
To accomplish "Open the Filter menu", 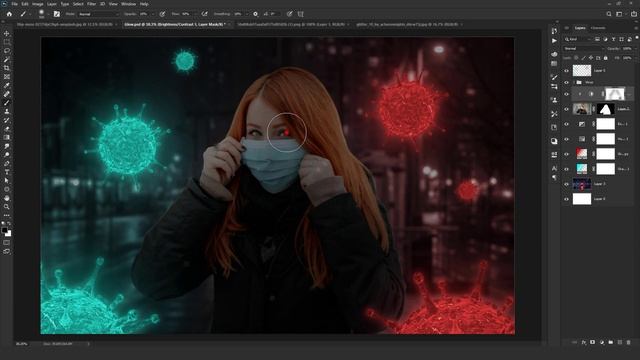I will click(91, 4).
